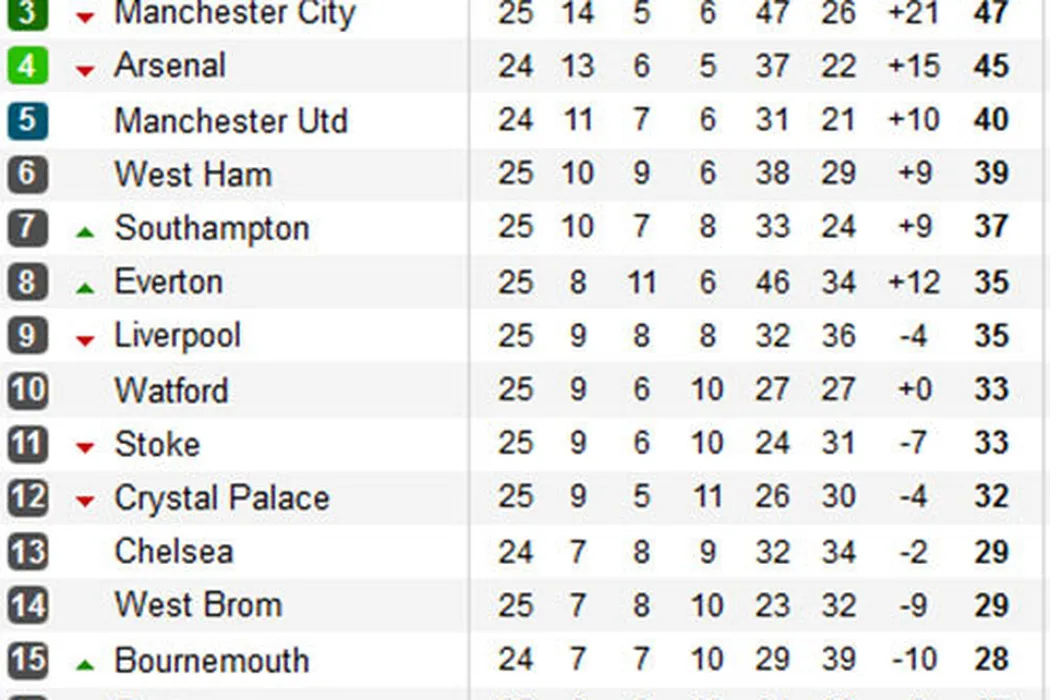1050x700 pixels.
Task: Click the position 10 badge next to Watford
Action: 27,389
